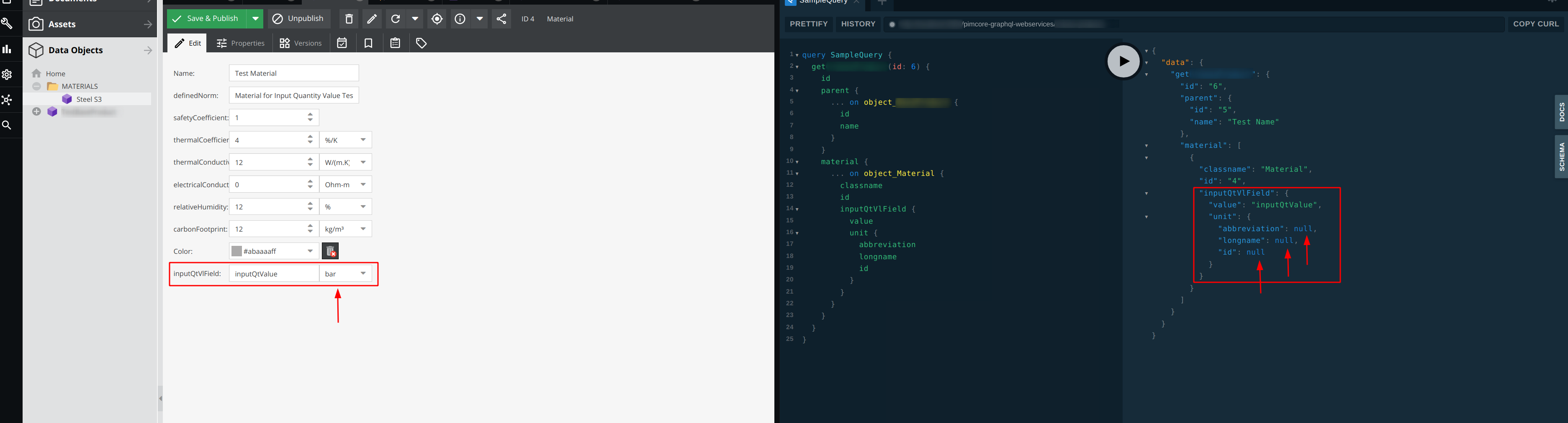This screenshot has width=1568, height=423.
Task: Locate object in tree with the crosshair icon
Action: 437,19
